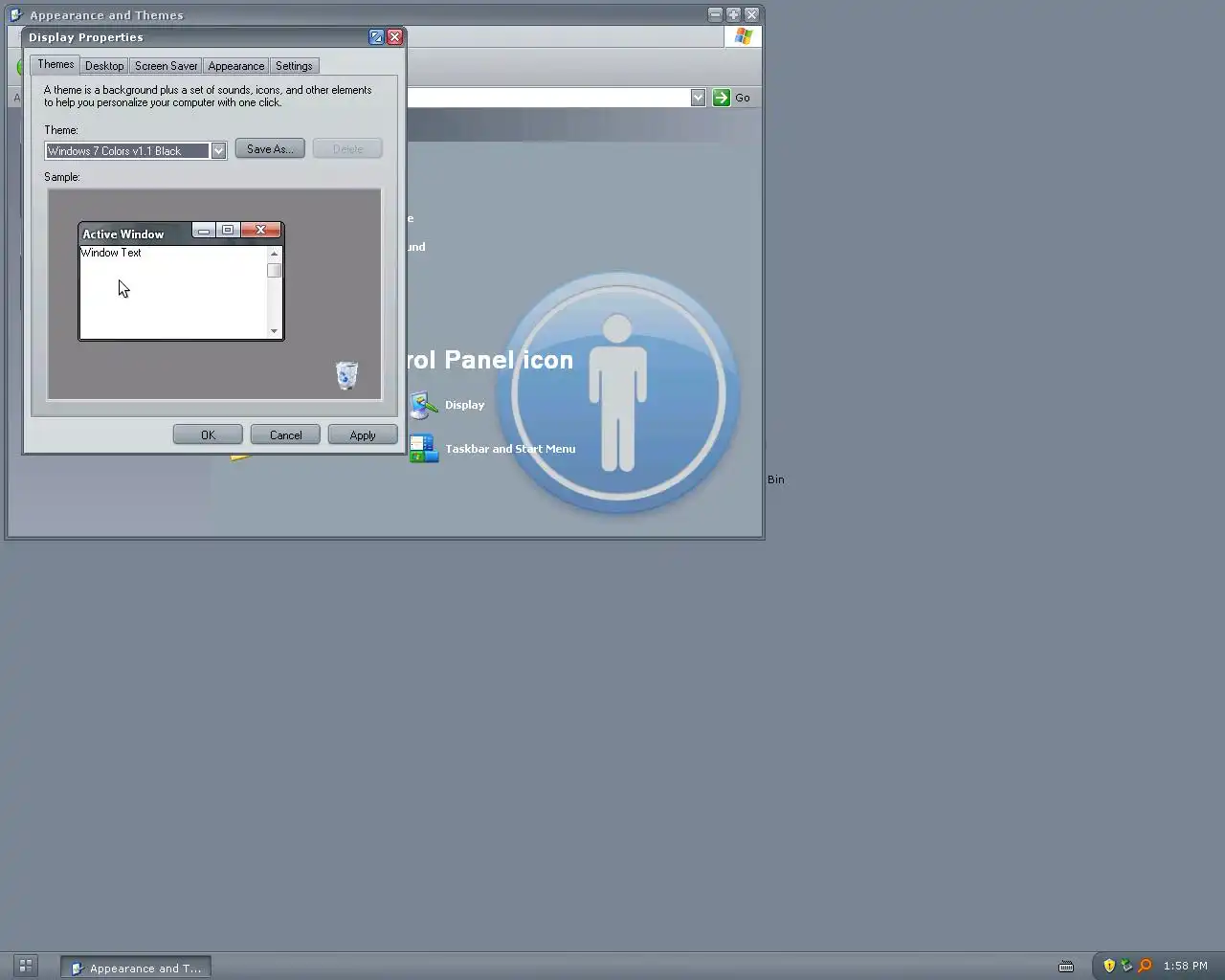Open the Display control panel link

[464, 405]
